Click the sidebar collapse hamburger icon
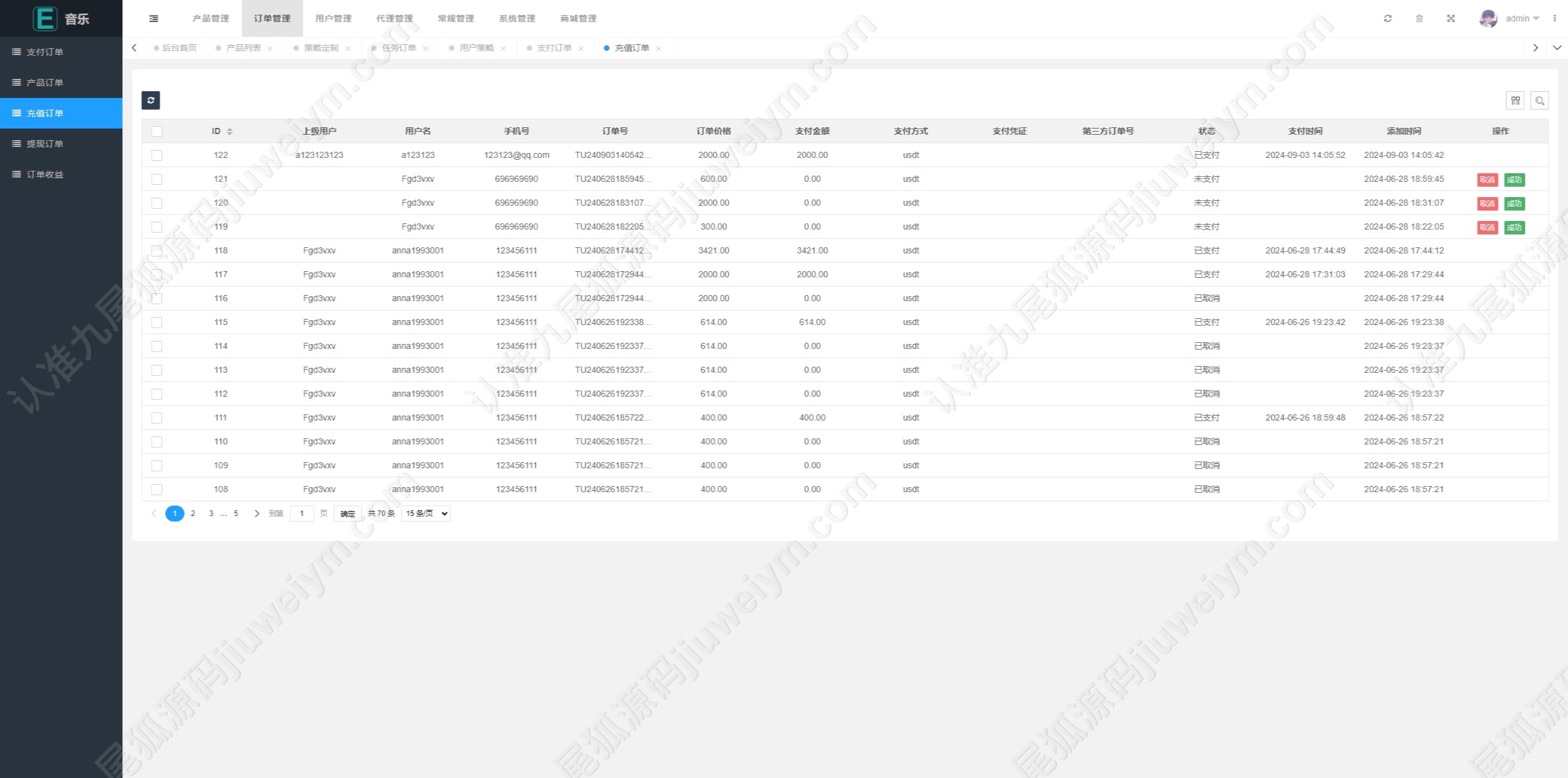The height and width of the screenshot is (778, 1568). coord(154,18)
